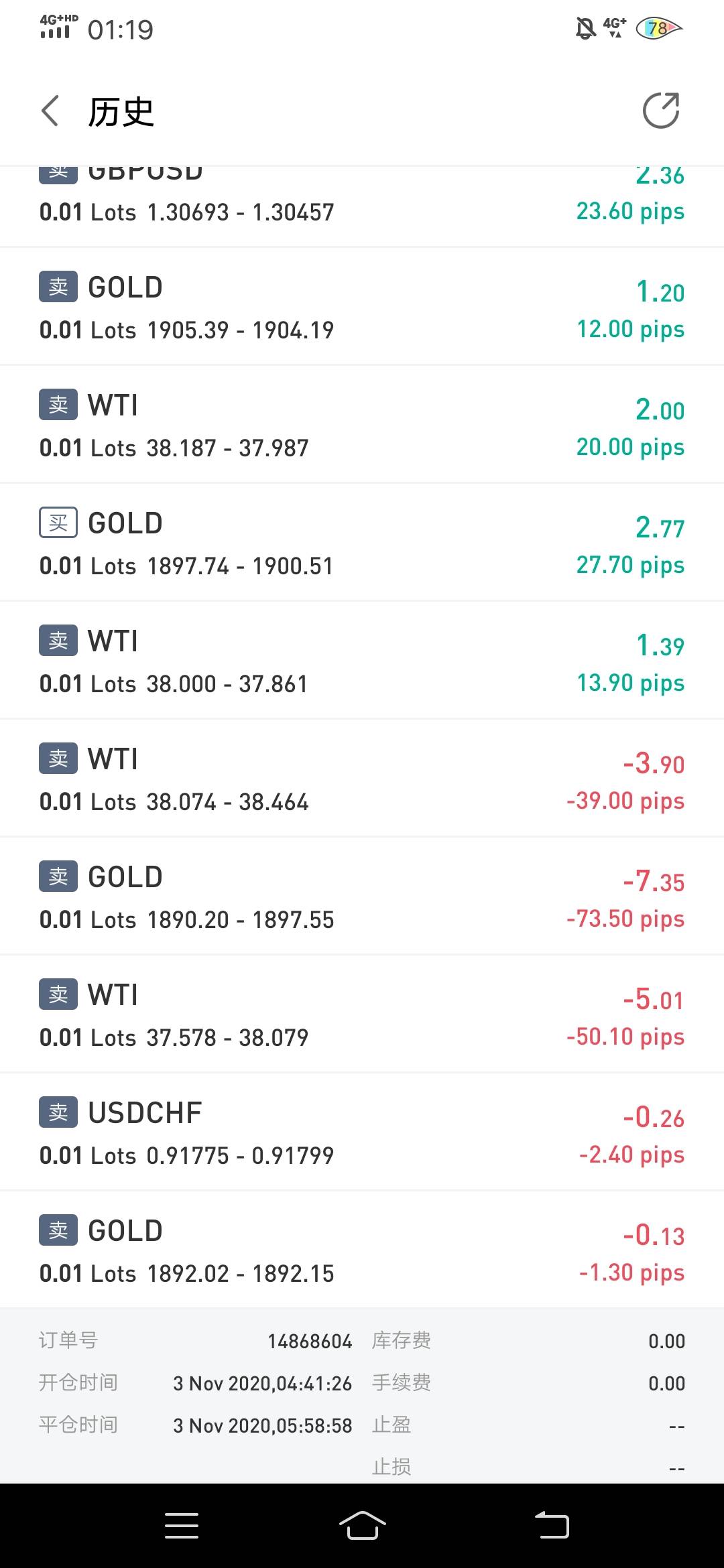Tap the 买 badge on GOLD 1897.74 trade
The height and width of the screenshot is (1568, 724).
tap(58, 523)
